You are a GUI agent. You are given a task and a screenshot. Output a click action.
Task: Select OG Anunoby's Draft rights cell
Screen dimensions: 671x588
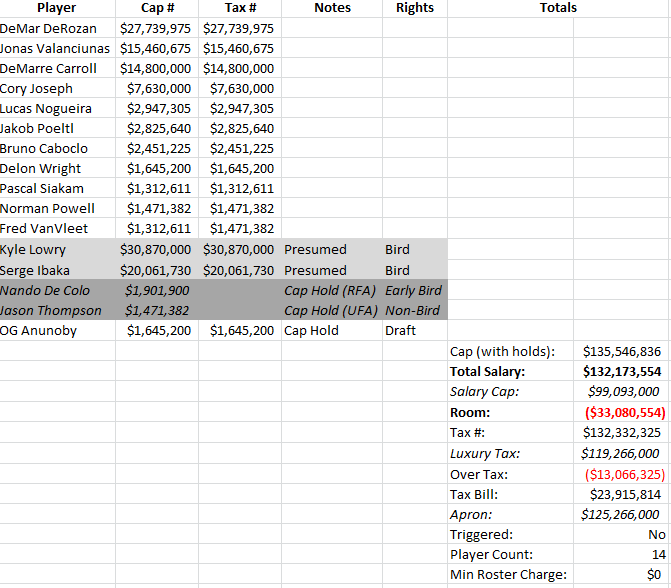coord(414,331)
